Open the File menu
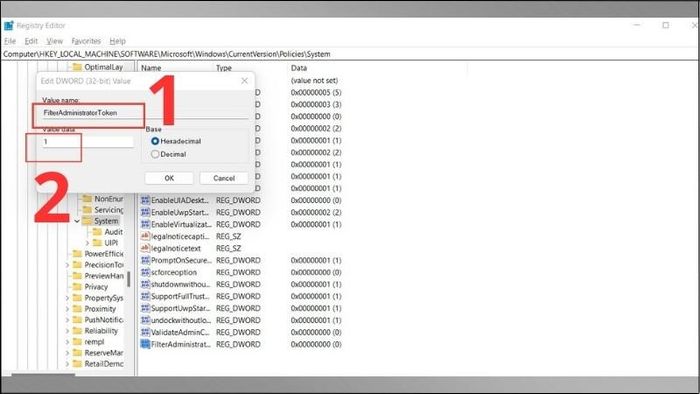700x394 pixels. [x=10, y=41]
